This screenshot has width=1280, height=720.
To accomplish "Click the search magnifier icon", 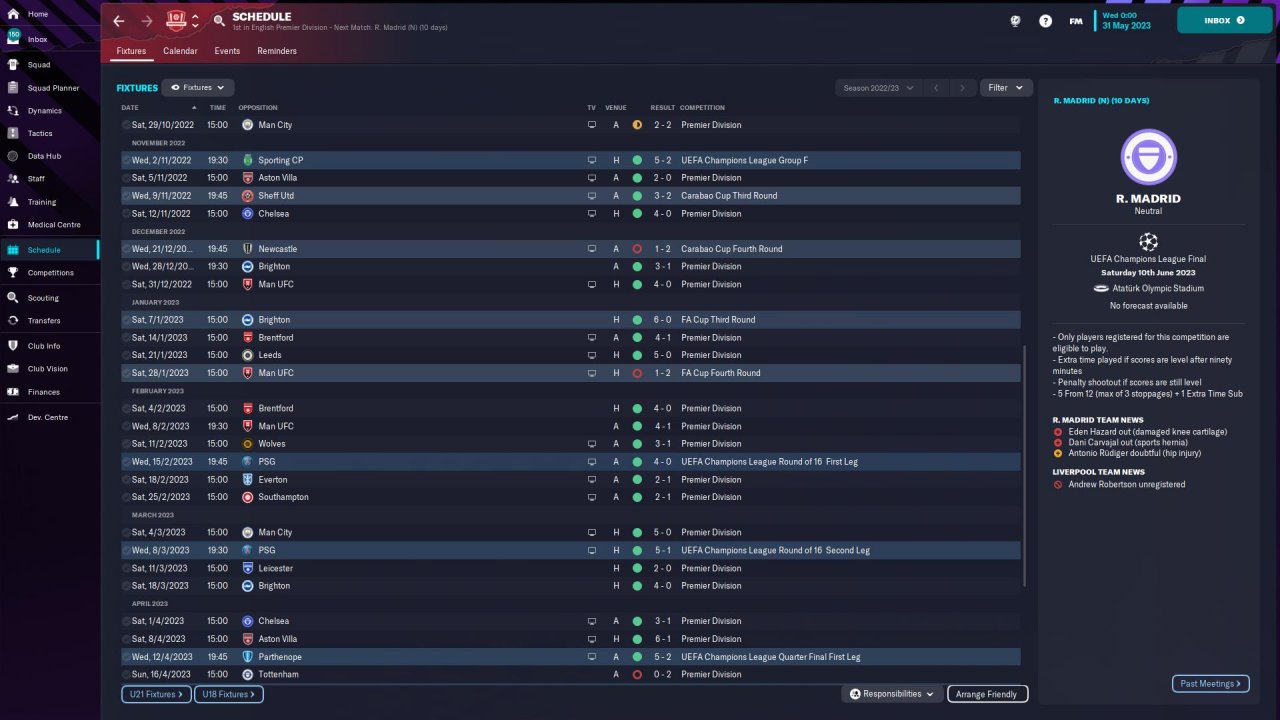I will coord(219,21).
